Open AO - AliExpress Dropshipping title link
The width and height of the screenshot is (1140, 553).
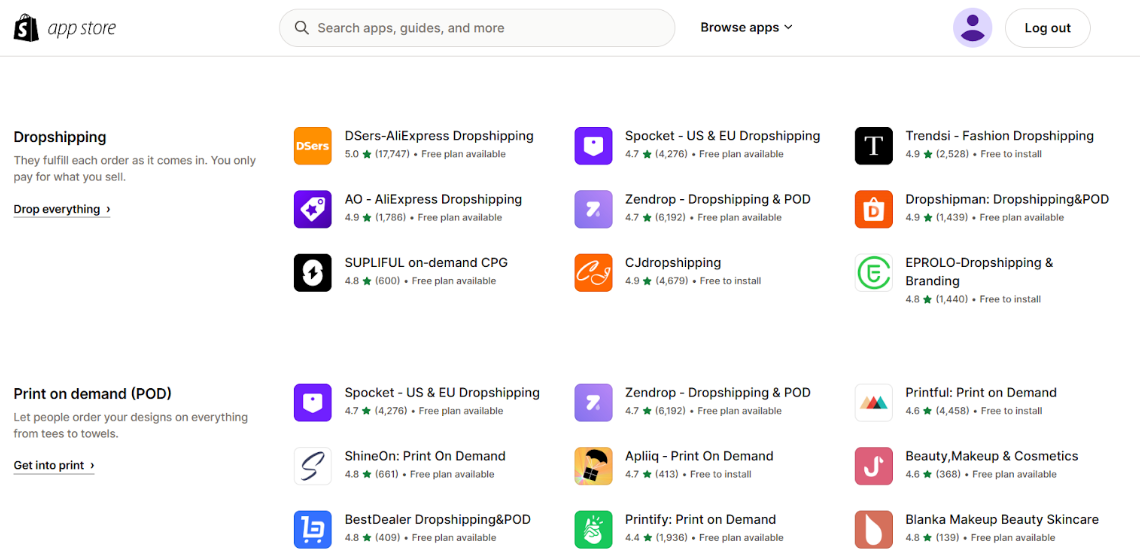[433, 199]
